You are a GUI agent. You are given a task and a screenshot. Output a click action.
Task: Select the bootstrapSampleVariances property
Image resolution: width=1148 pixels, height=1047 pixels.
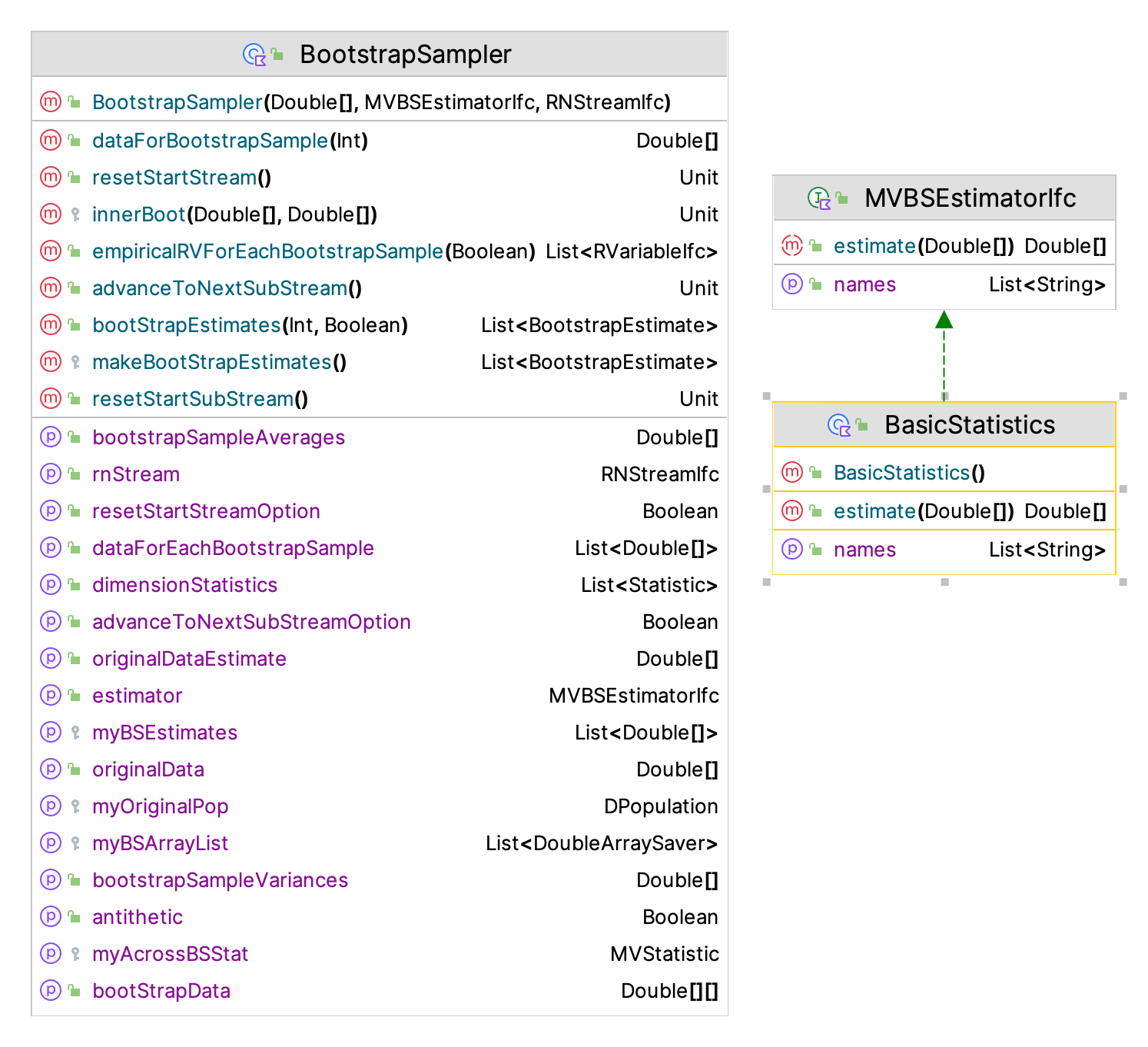[220, 880]
